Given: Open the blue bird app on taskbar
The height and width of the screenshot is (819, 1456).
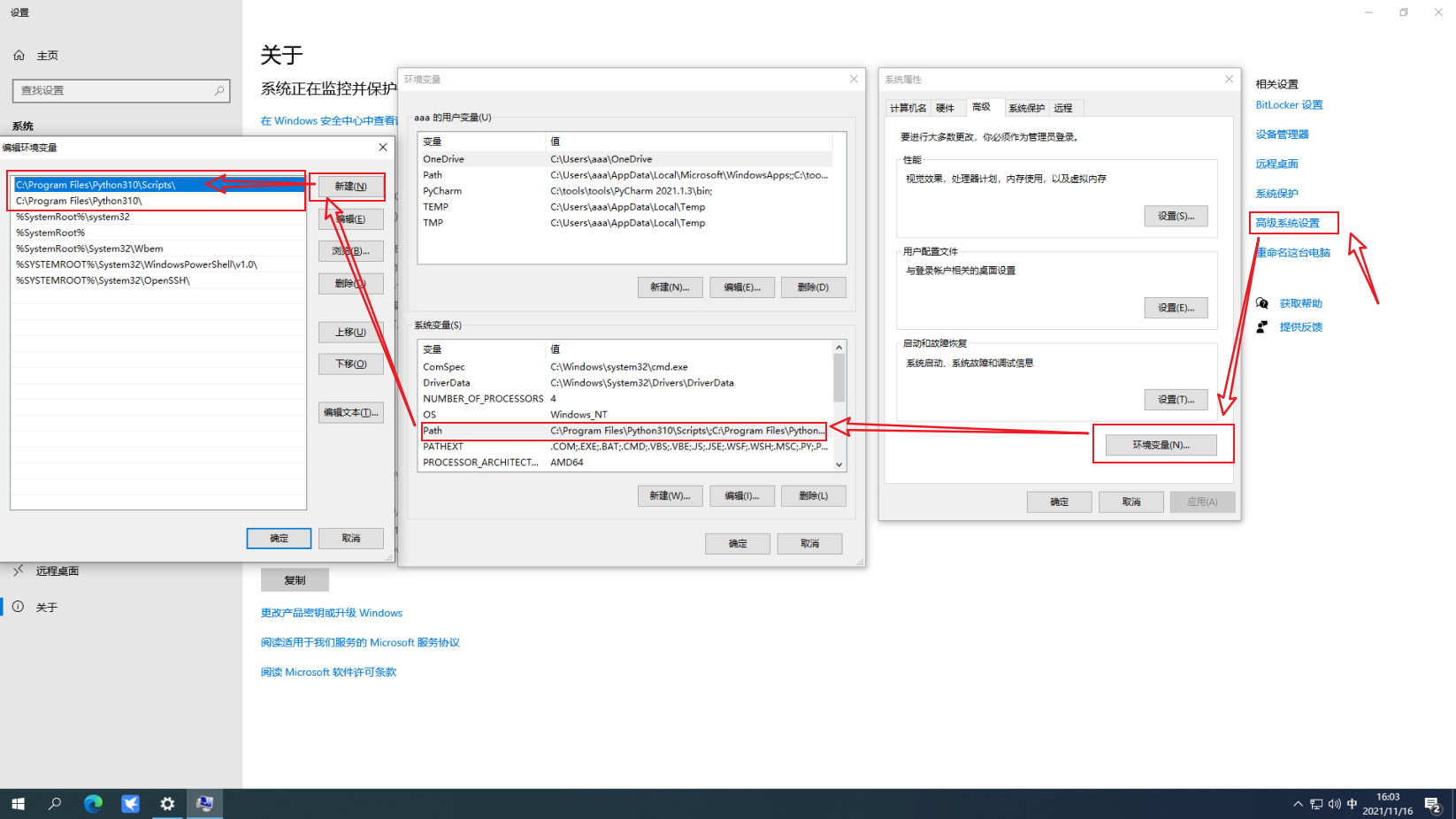Looking at the screenshot, I should (130, 804).
